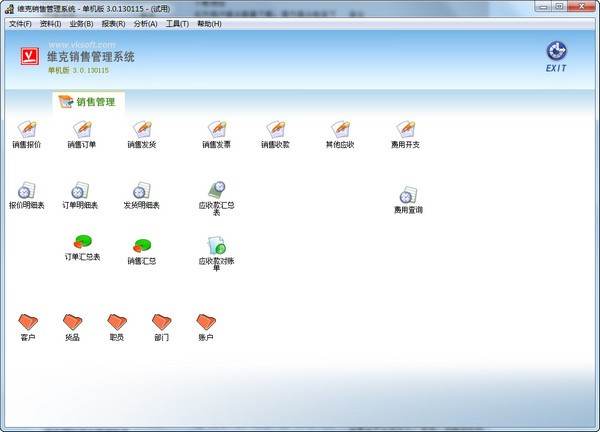Open the 销售发票 icon
Screen dimensions: 600x432
[x=216, y=130]
